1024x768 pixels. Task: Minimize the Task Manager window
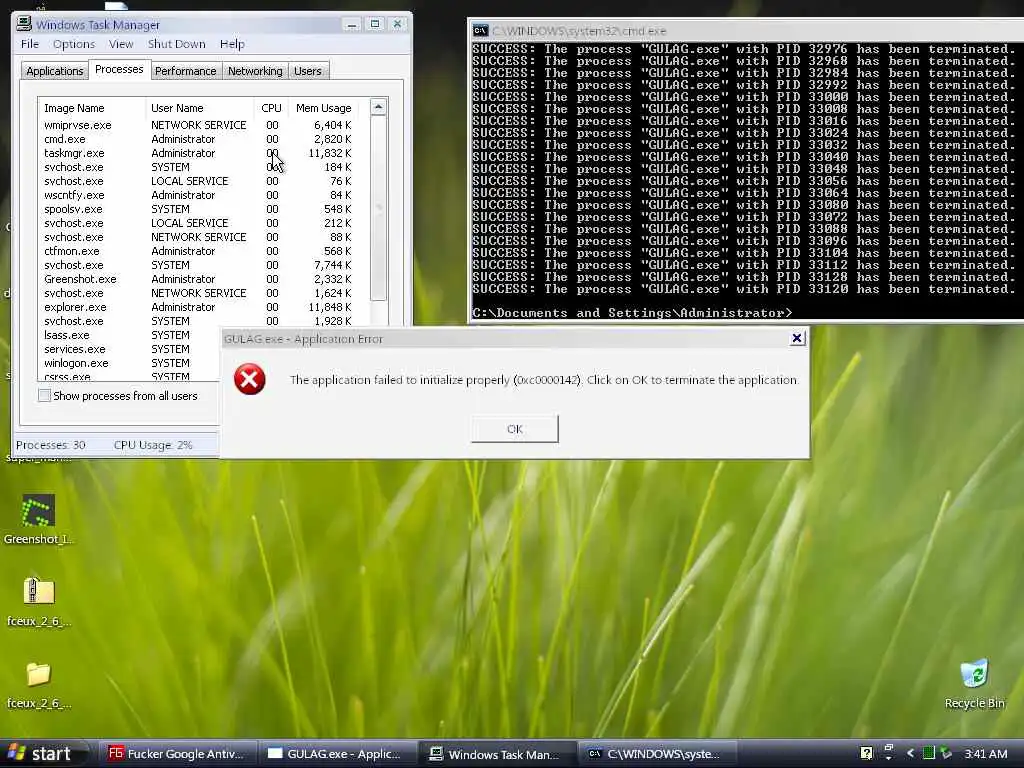(x=352, y=24)
